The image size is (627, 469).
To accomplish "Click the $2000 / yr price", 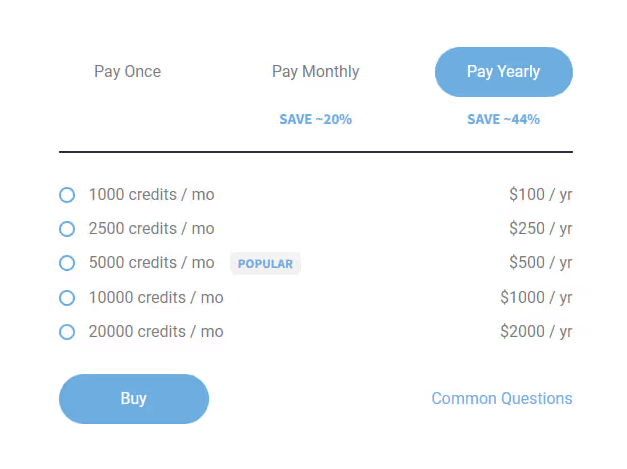I will [x=536, y=332].
